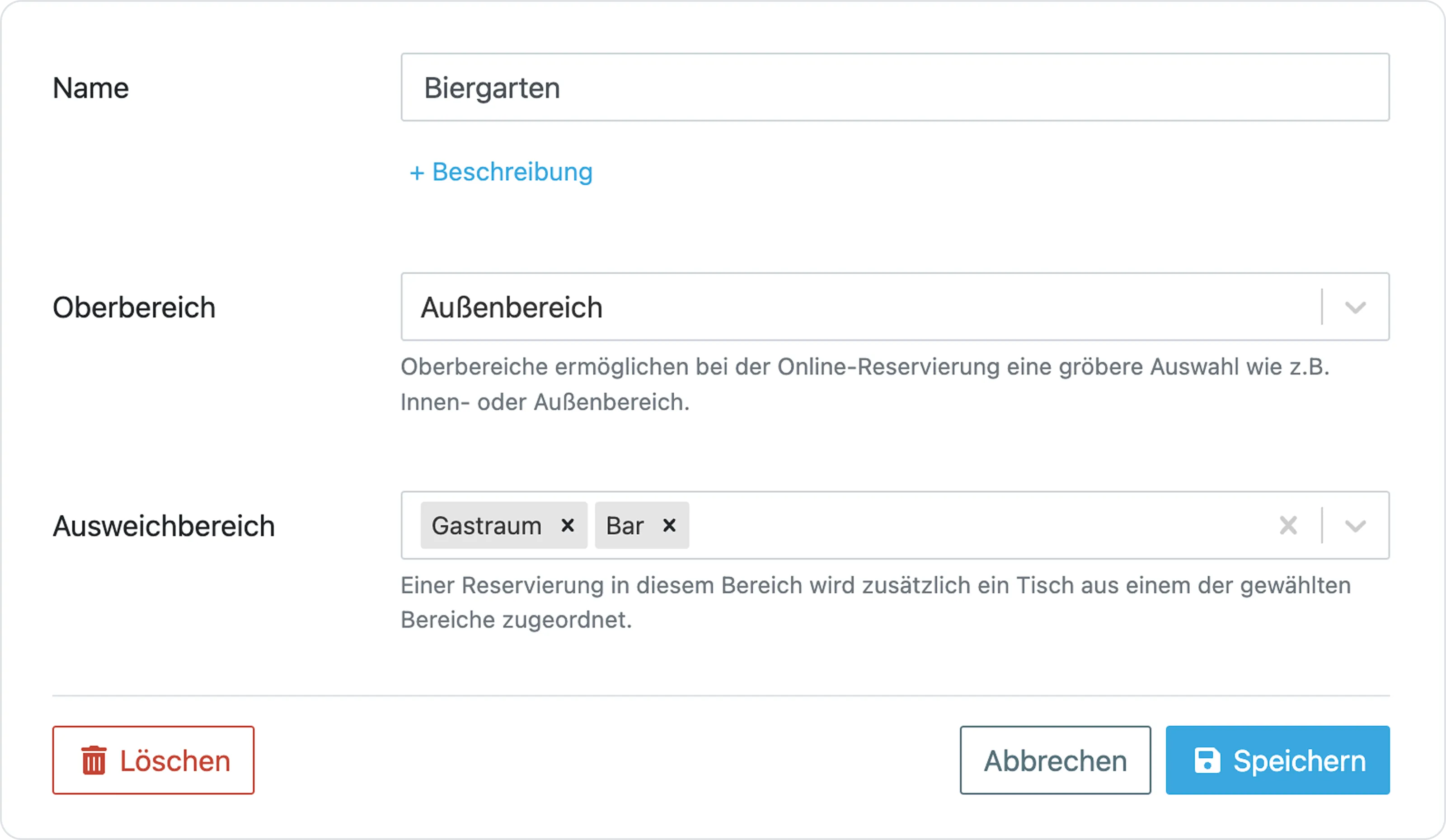Click the Löschen delete button
The width and height of the screenshot is (1446, 840).
point(153,761)
